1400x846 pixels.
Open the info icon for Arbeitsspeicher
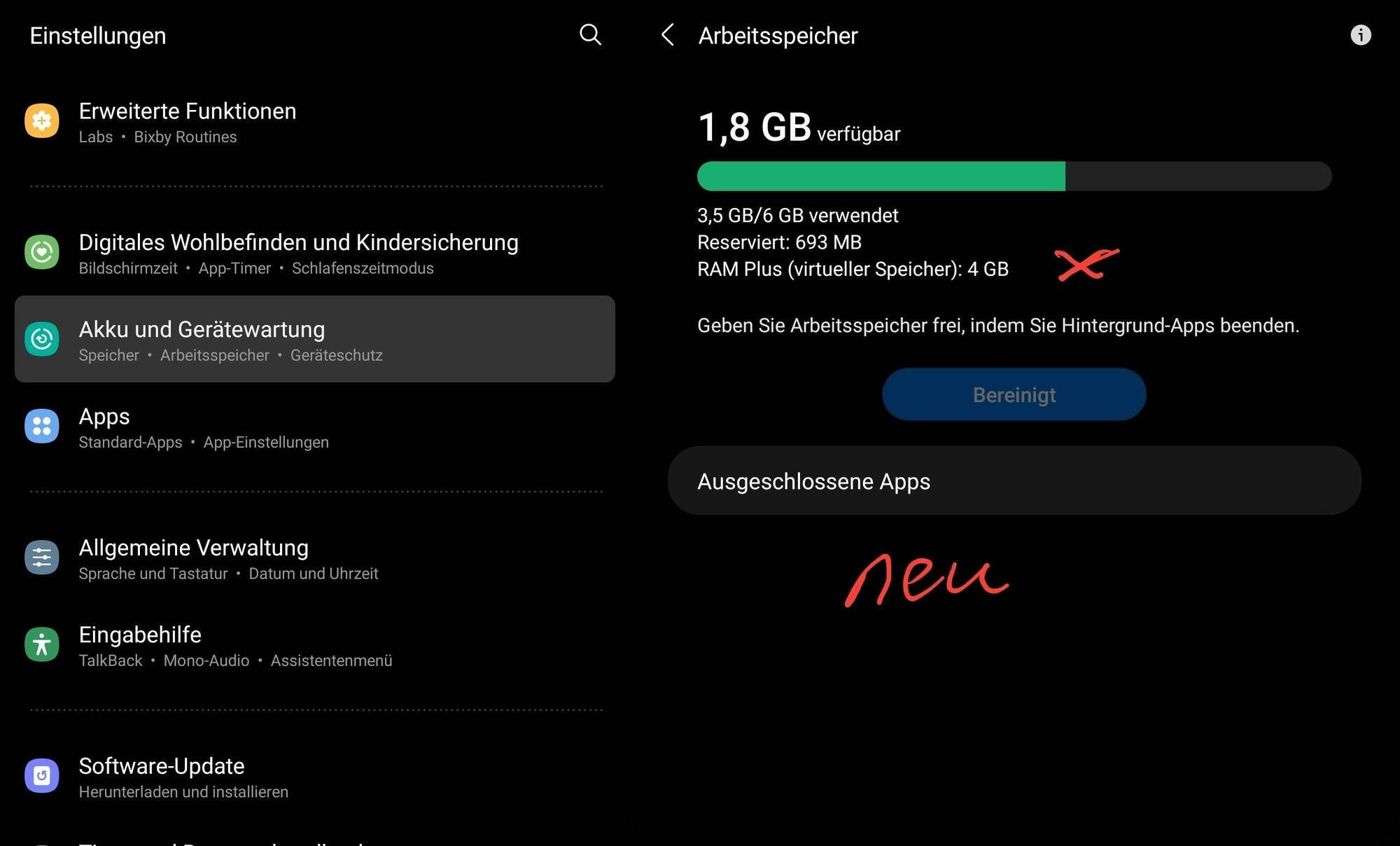click(1360, 35)
